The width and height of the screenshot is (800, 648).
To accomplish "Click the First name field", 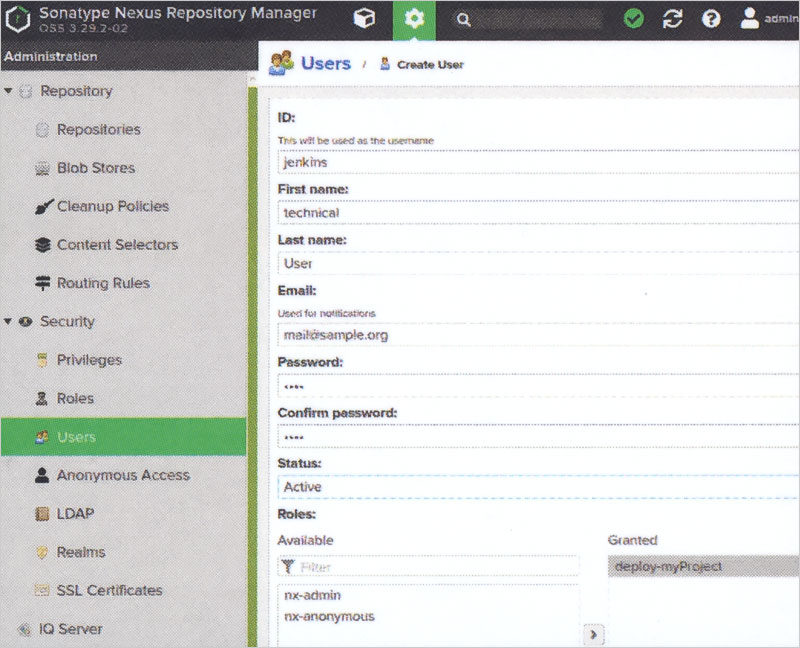I will click(538, 213).
